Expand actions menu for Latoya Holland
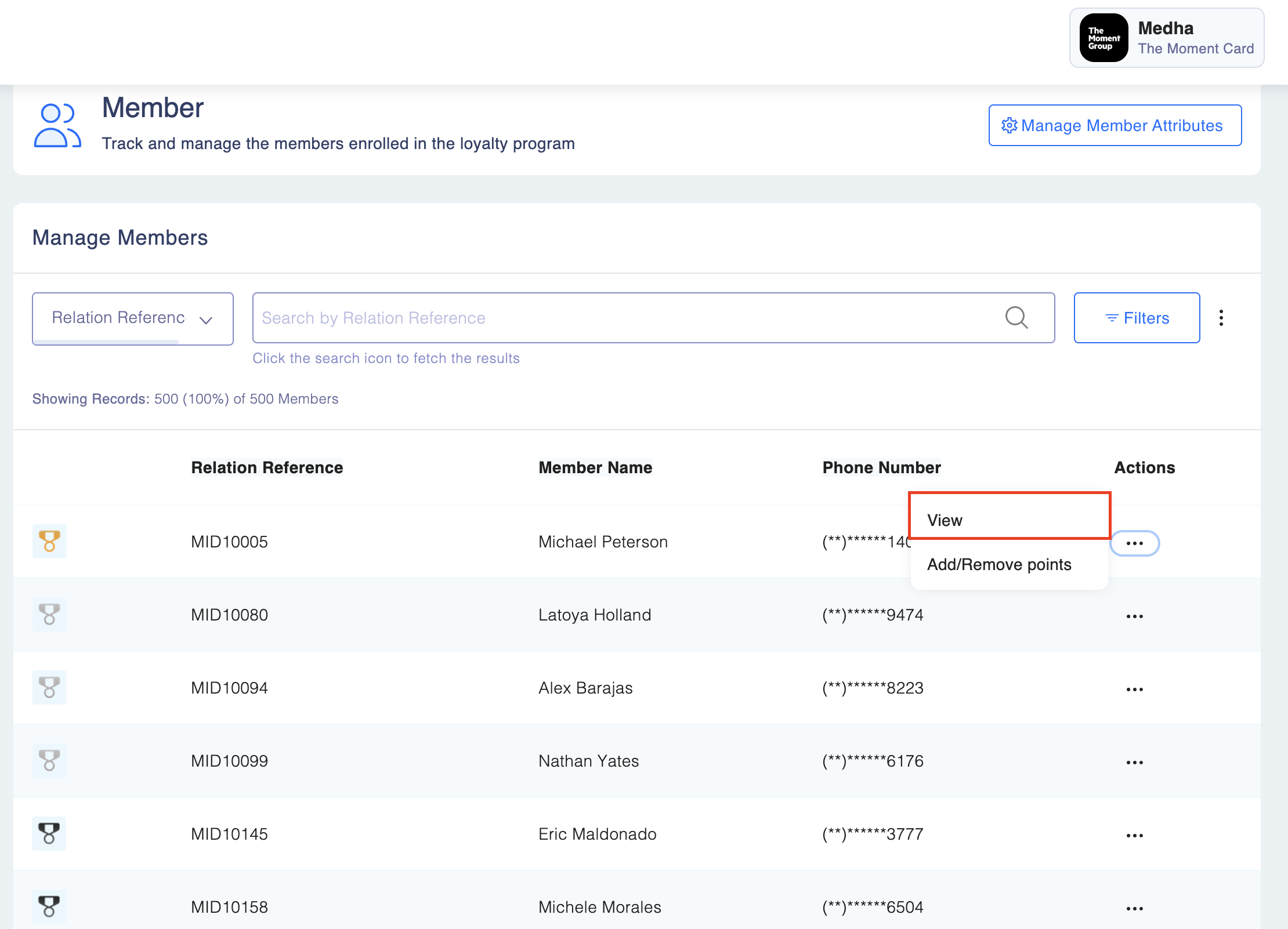This screenshot has height=929, width=1288. pyautogui.click(x=1134, y=616)
